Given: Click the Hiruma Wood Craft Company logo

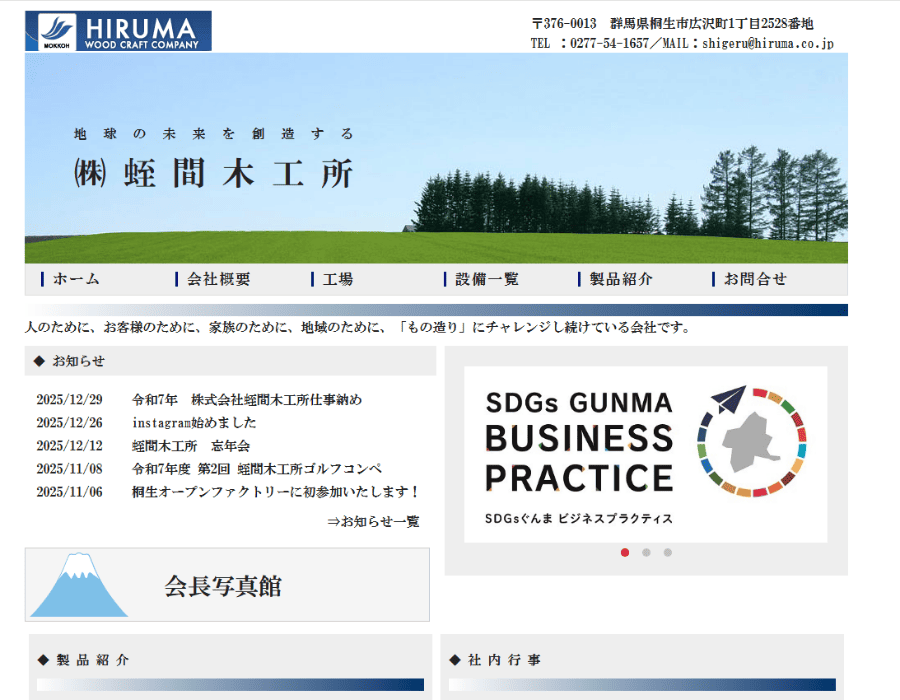Looking at the screenshot, I should coord(118,31).
